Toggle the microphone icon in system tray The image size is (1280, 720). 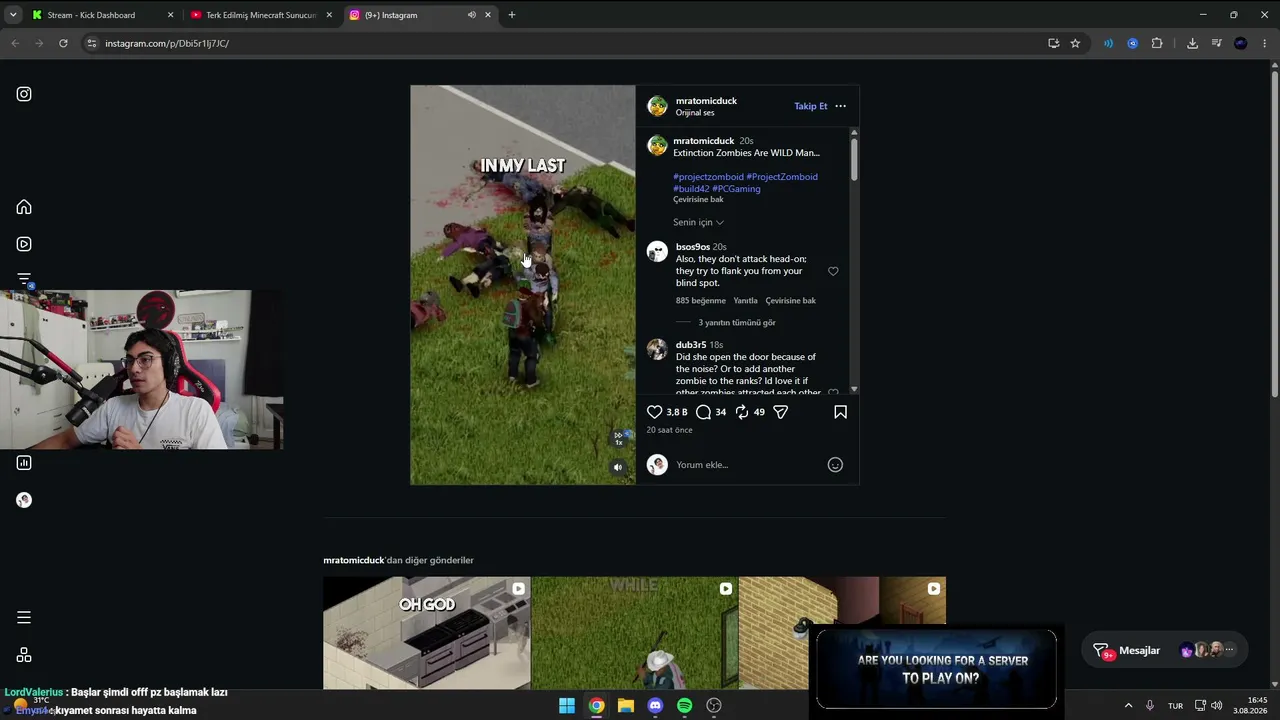tap(1150, 706)
